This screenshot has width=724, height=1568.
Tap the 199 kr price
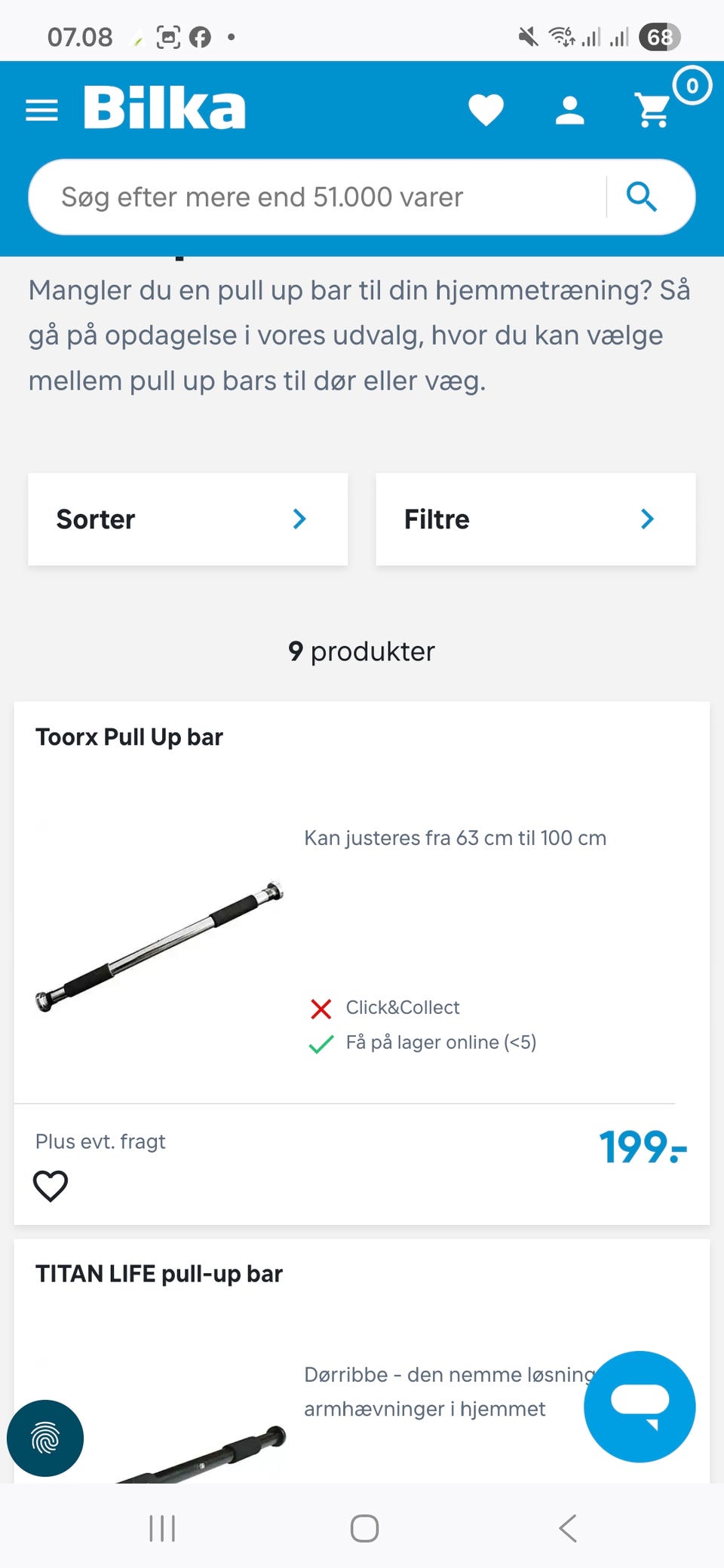[x=642, y=1147]
